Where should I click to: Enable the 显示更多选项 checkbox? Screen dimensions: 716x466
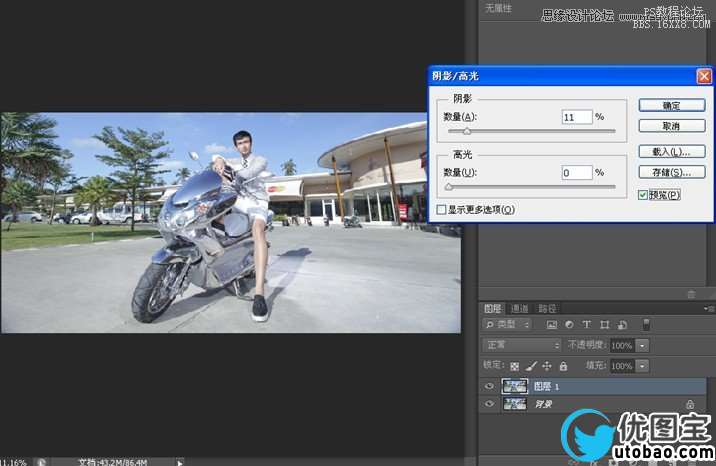point(441,210)
